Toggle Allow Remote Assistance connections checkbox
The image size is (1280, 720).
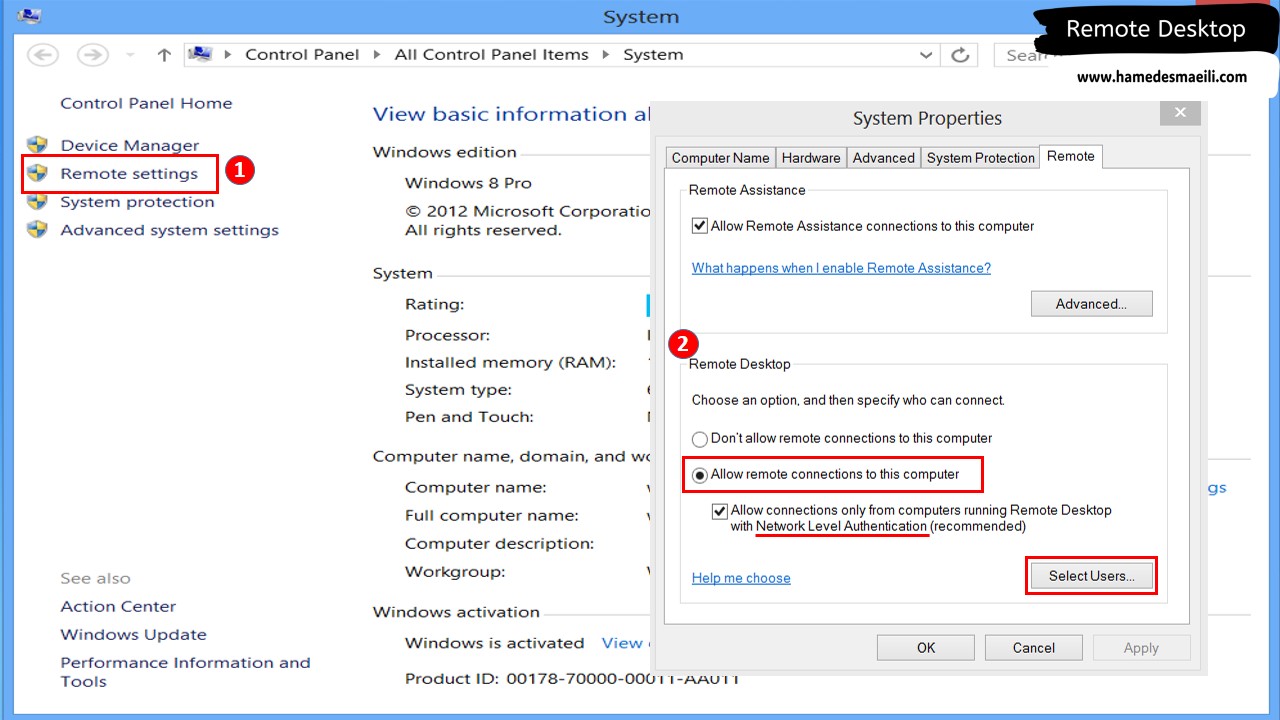point(700,226)
